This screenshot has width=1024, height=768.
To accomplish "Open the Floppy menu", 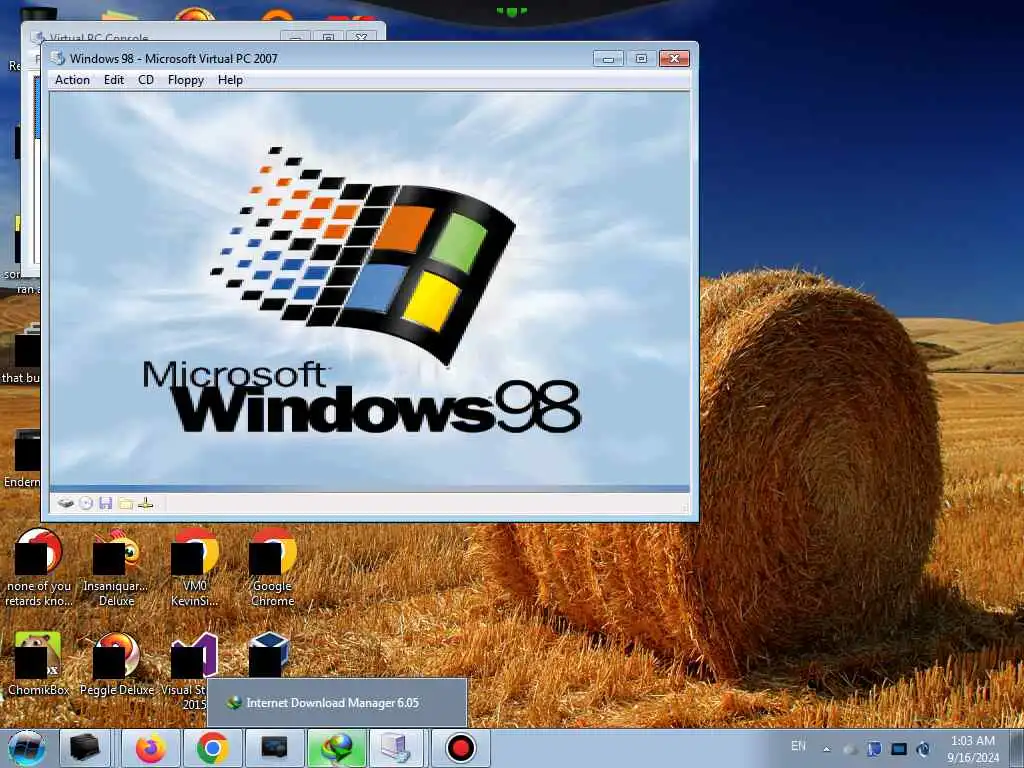I will click(x=185, y=80).
